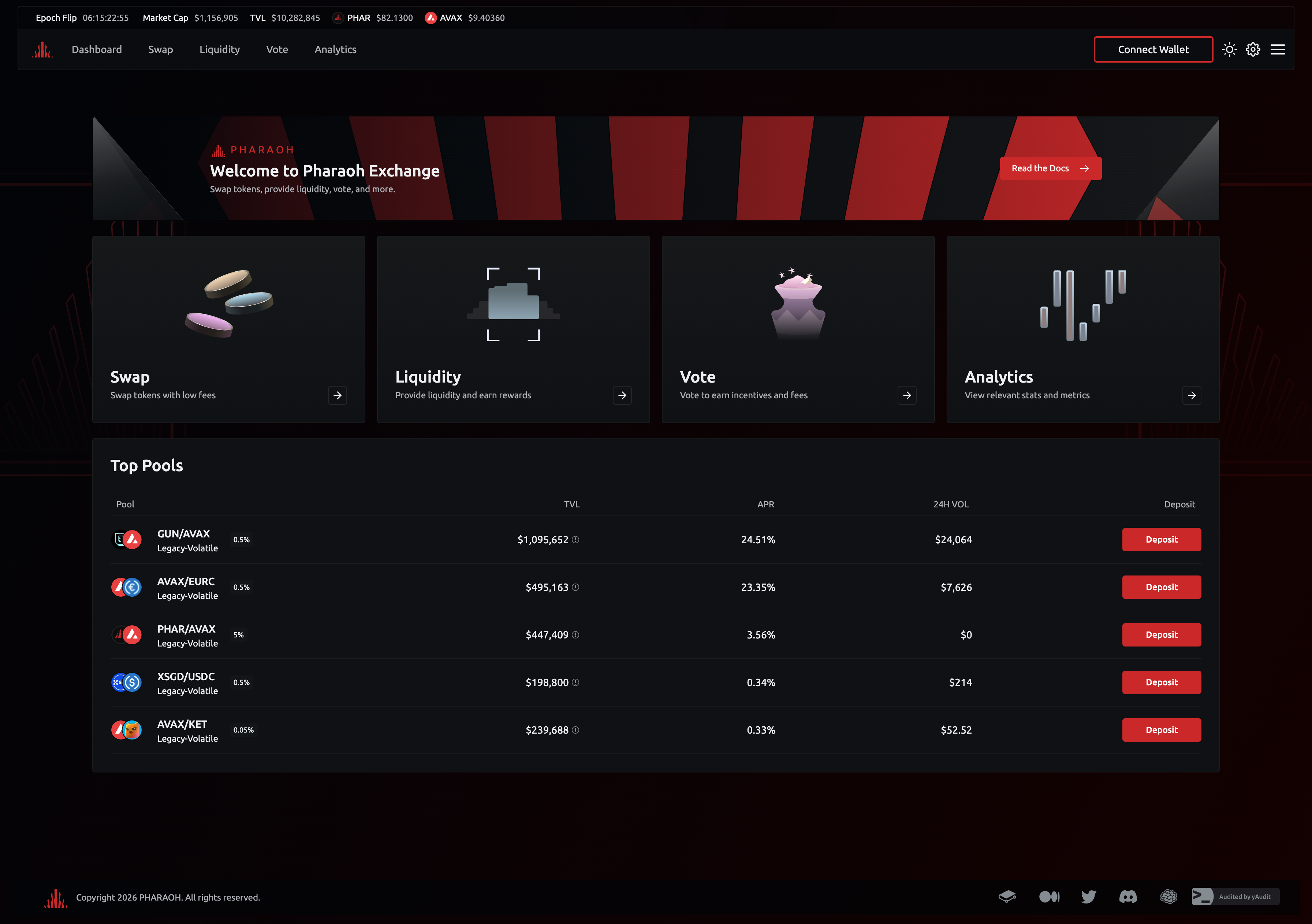
Task: Open the Medium link in footer
Action: click(x=1048, y=897)
